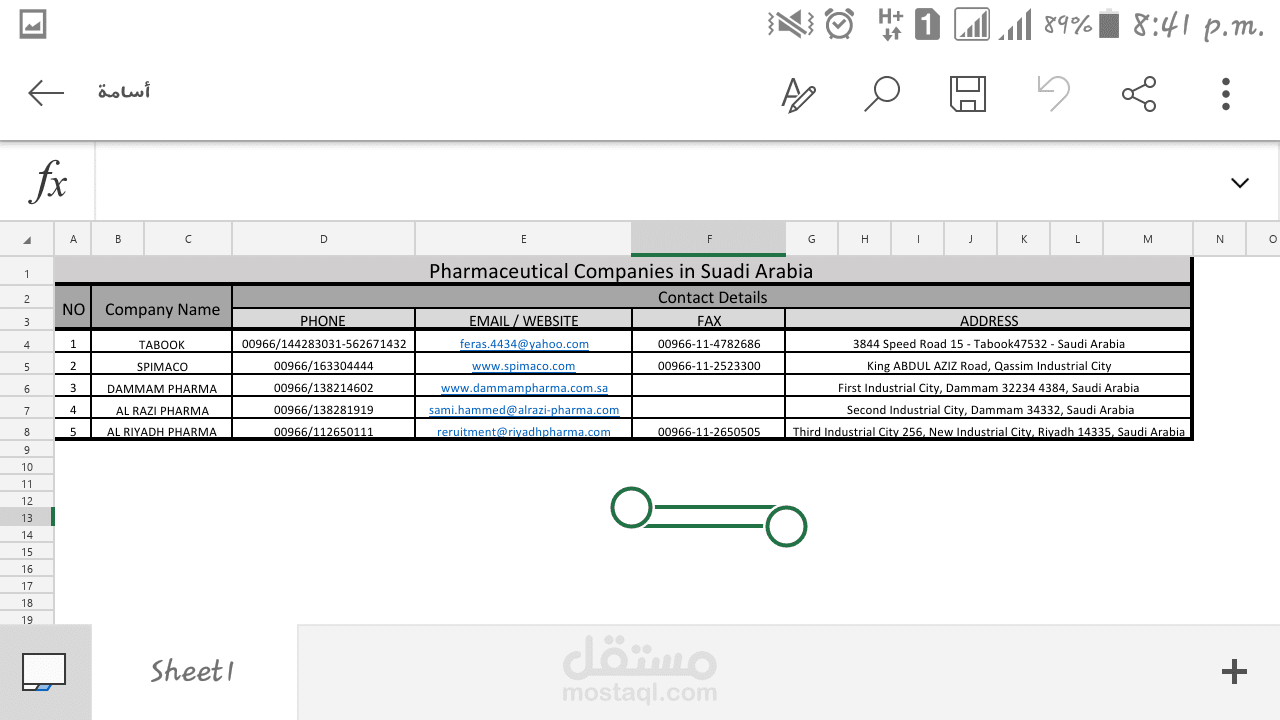Click the fx function icon
The image size is (1280, 720).
coord(48,182)
